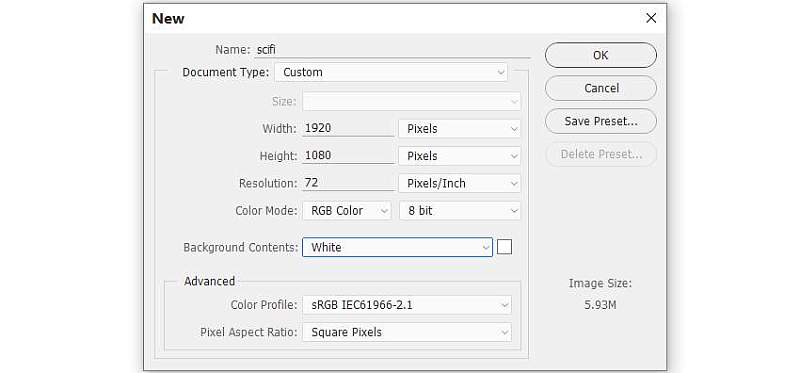This screenshot has height=373, width=800.
Task: Open the 8 bit depth dropdown
Action: [x=459, y=211]
